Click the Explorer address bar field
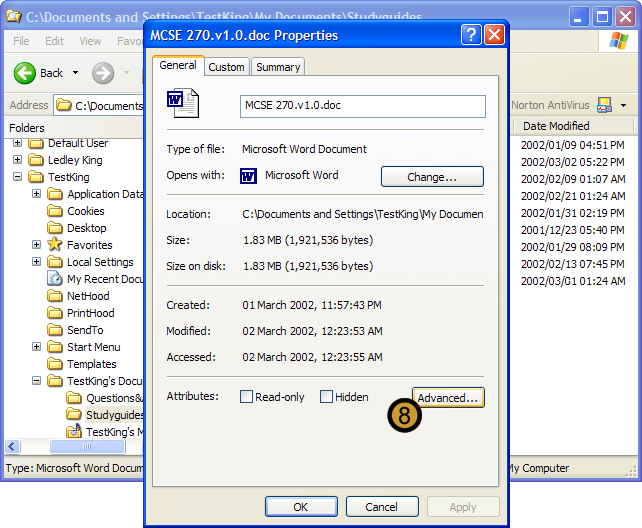The image size is (642, 528). pos(98,106)
